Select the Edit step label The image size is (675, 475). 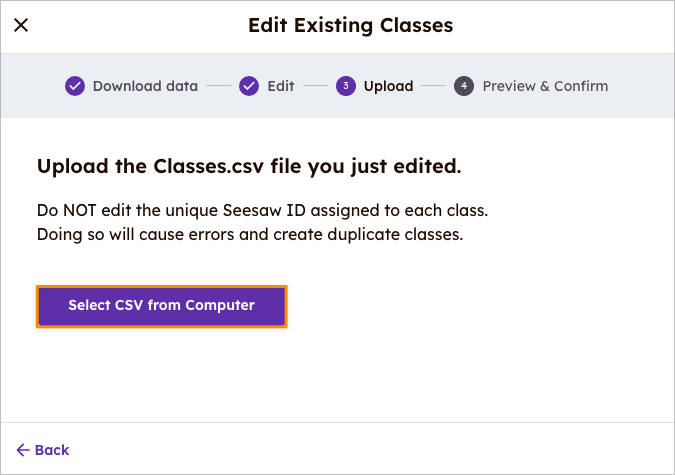pyautogui.click(x=280, y=86)
